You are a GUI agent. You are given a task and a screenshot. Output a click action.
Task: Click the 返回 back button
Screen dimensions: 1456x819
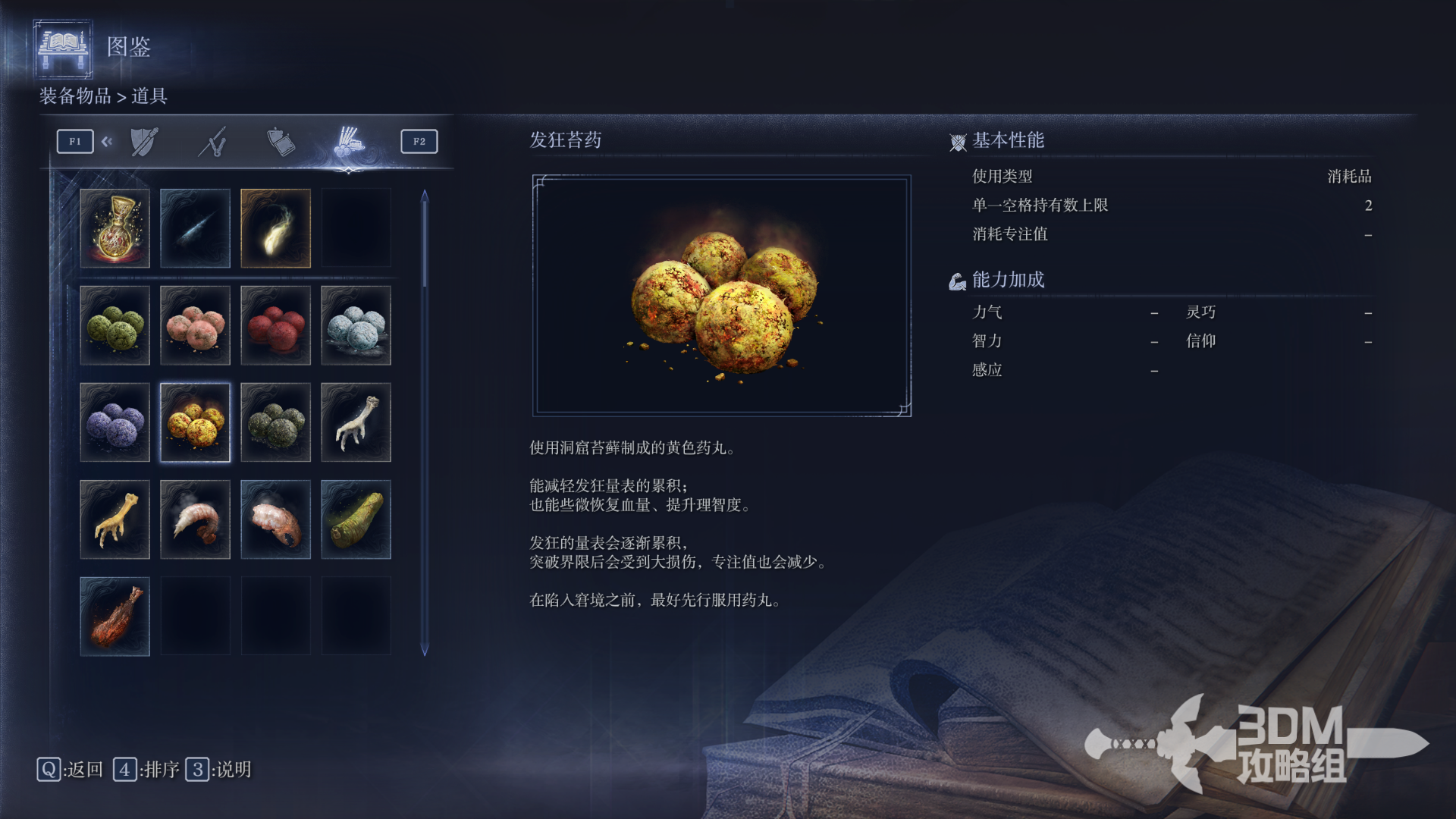tap(70, 770)
